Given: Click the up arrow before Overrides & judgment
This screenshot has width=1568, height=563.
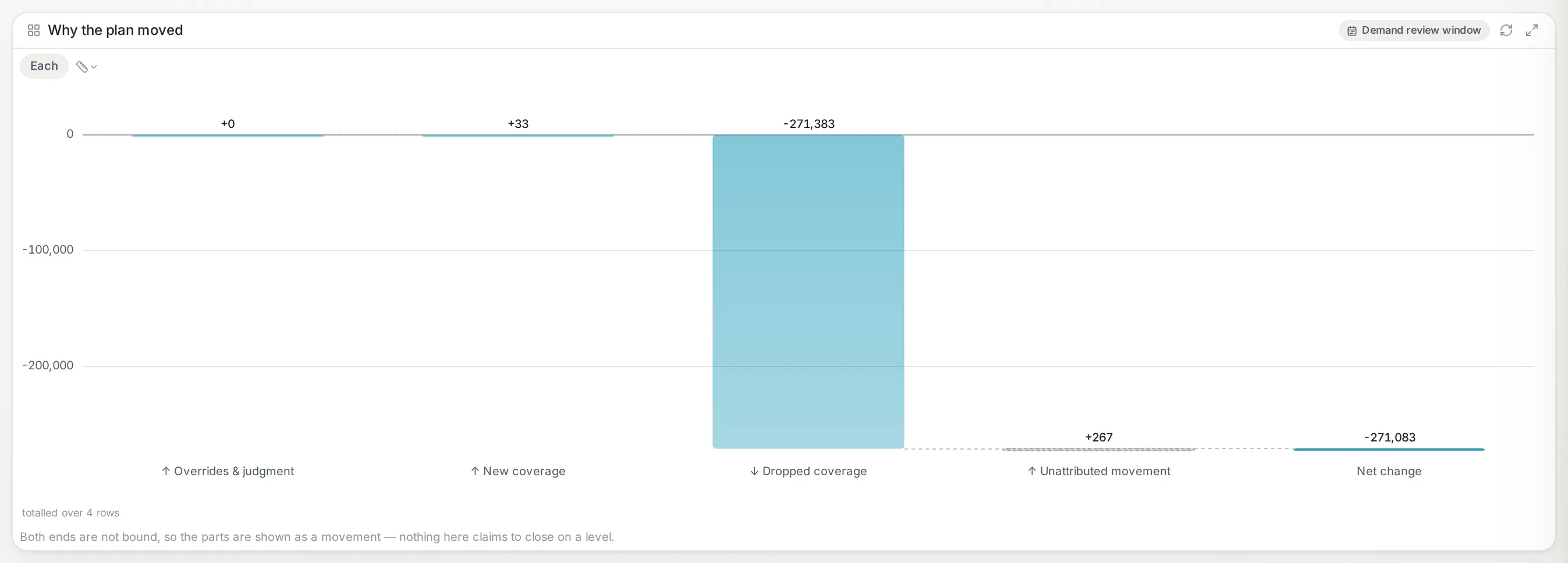Looking at the screenshot, I should [x=165, y=471].
